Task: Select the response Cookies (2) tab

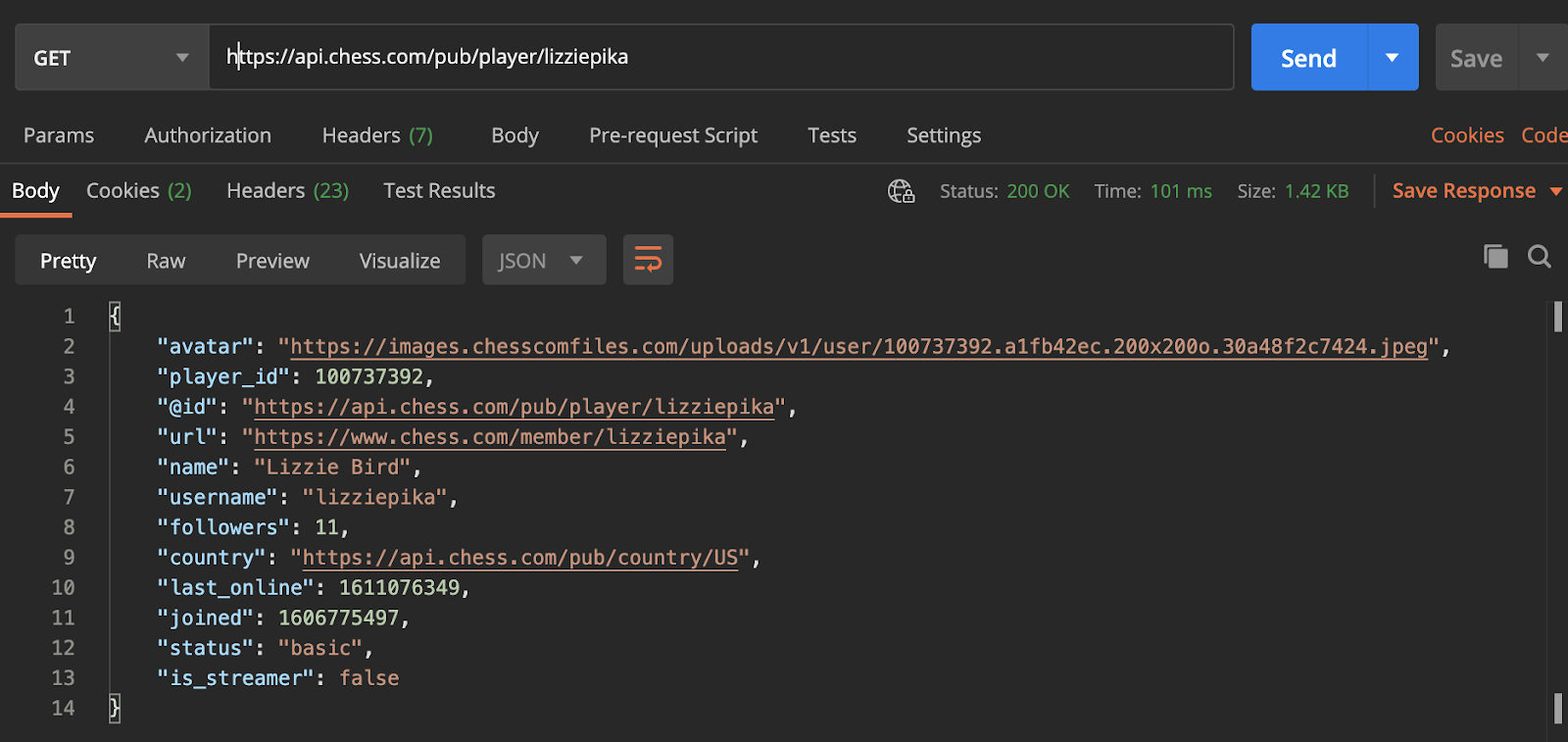Action: 139,191
